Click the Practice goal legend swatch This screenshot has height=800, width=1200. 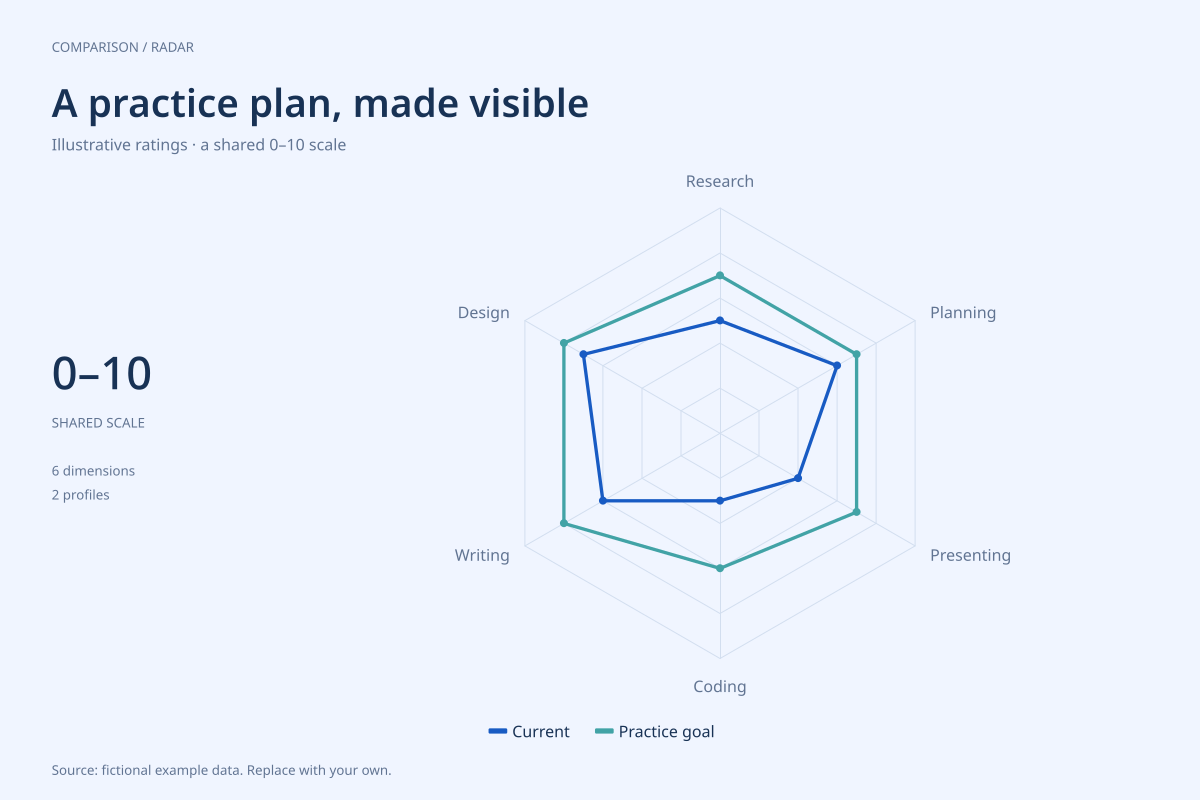(x=604, y=732)
